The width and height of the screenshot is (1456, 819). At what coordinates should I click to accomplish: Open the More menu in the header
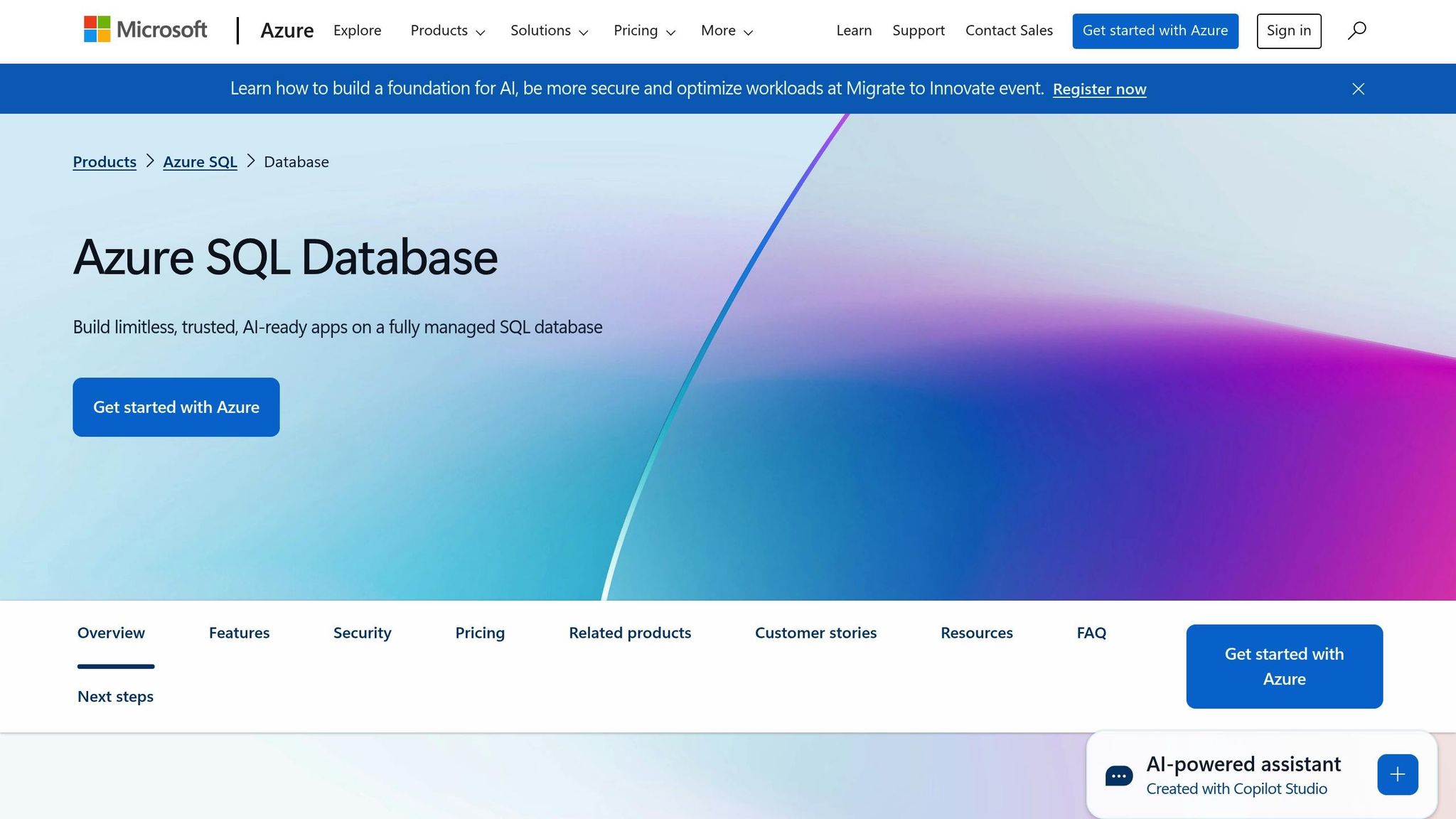(x=726, y=31)
